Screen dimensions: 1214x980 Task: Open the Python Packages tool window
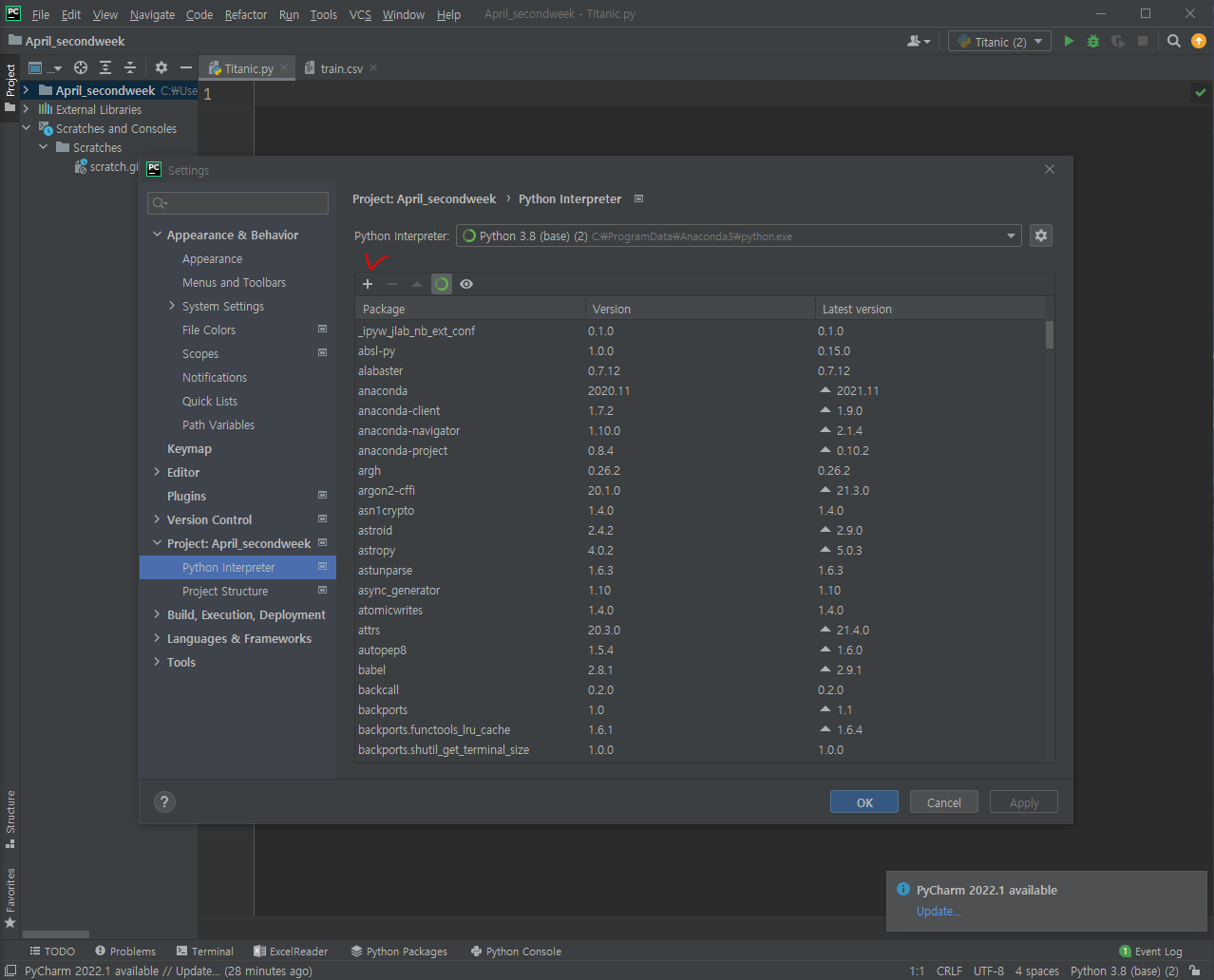(x=399, y=951)
